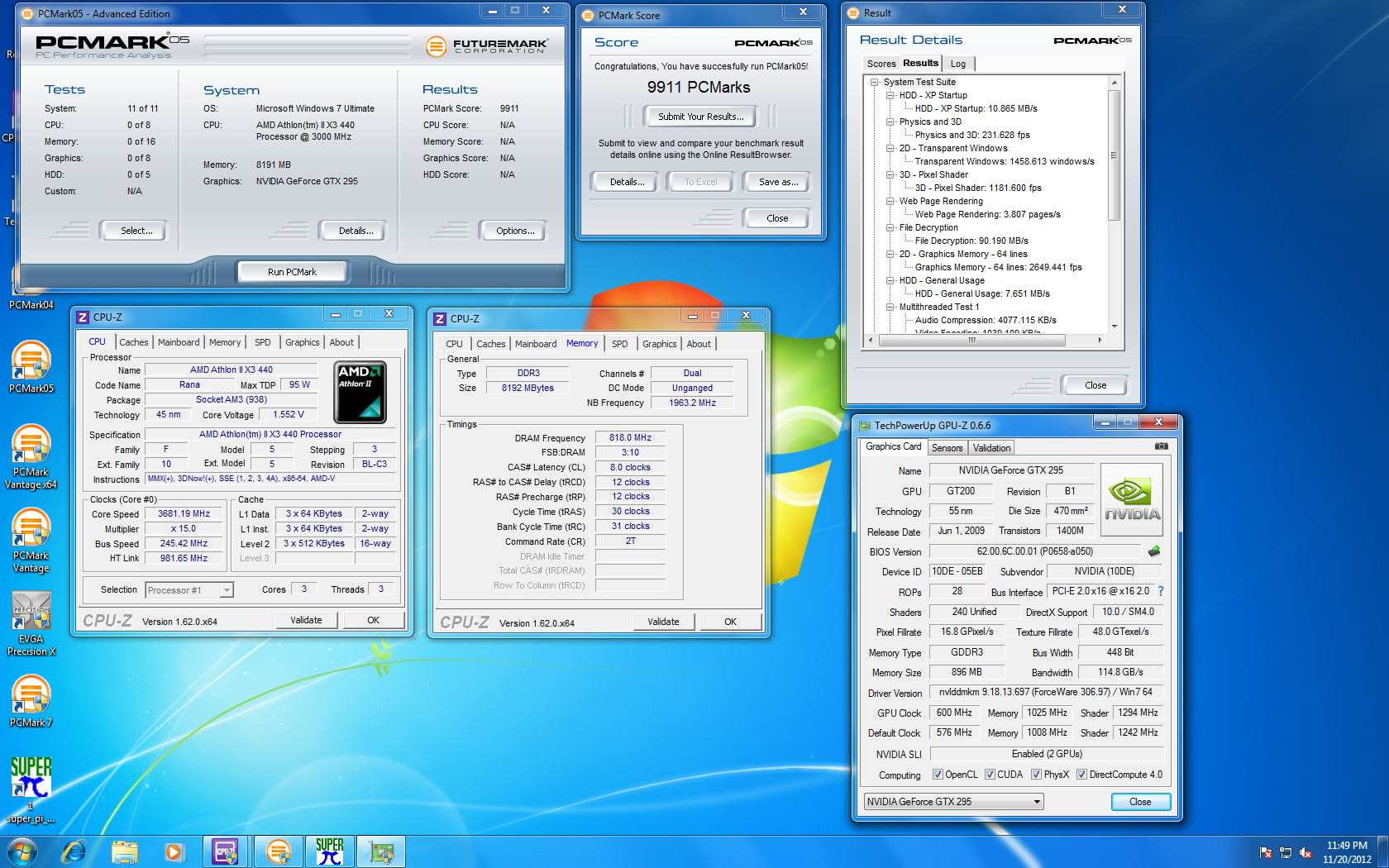1389x868 pixels.
Task: Click Details button in PCMark Score window
Action: pyautogui.click(x=626, y=182)
